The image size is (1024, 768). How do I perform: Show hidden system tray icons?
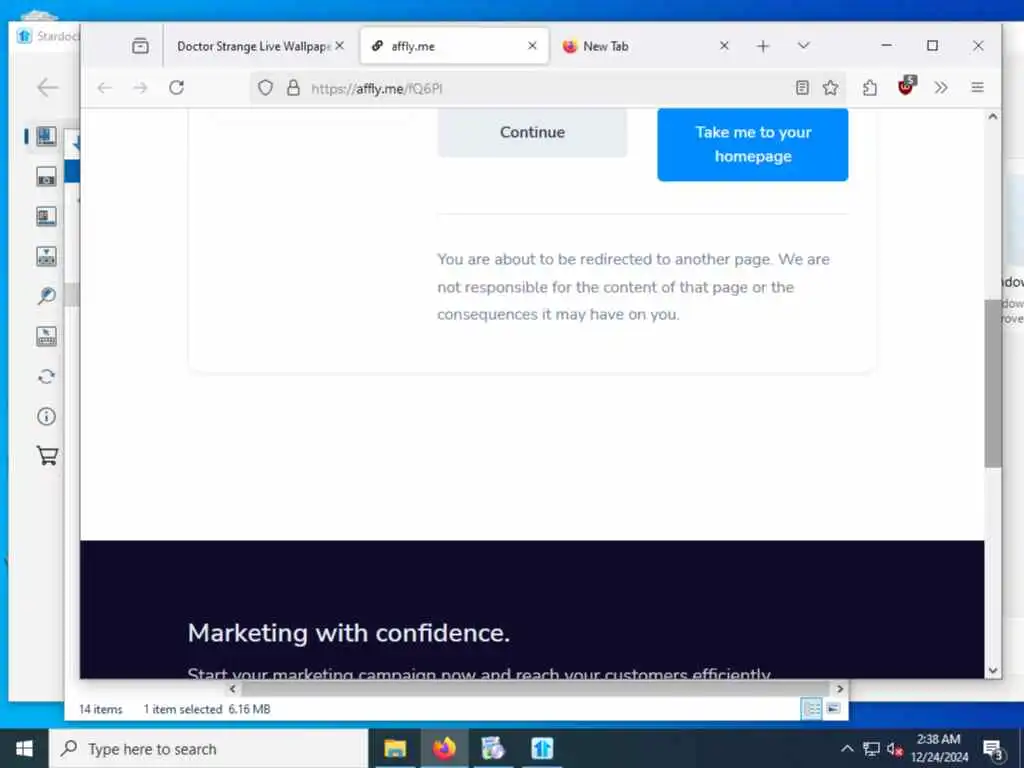pyautogui.click(x=847, y=749)
